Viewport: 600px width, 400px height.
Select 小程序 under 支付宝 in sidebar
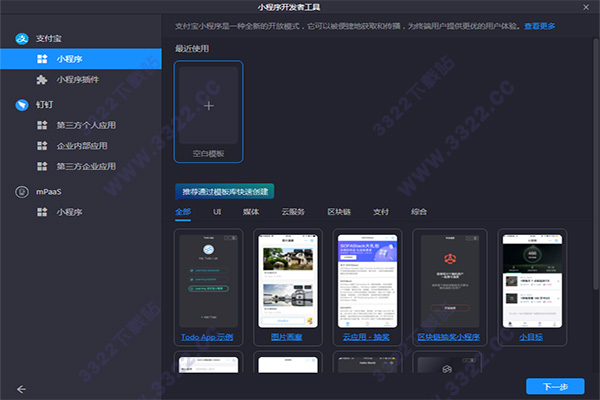(81, 59)
